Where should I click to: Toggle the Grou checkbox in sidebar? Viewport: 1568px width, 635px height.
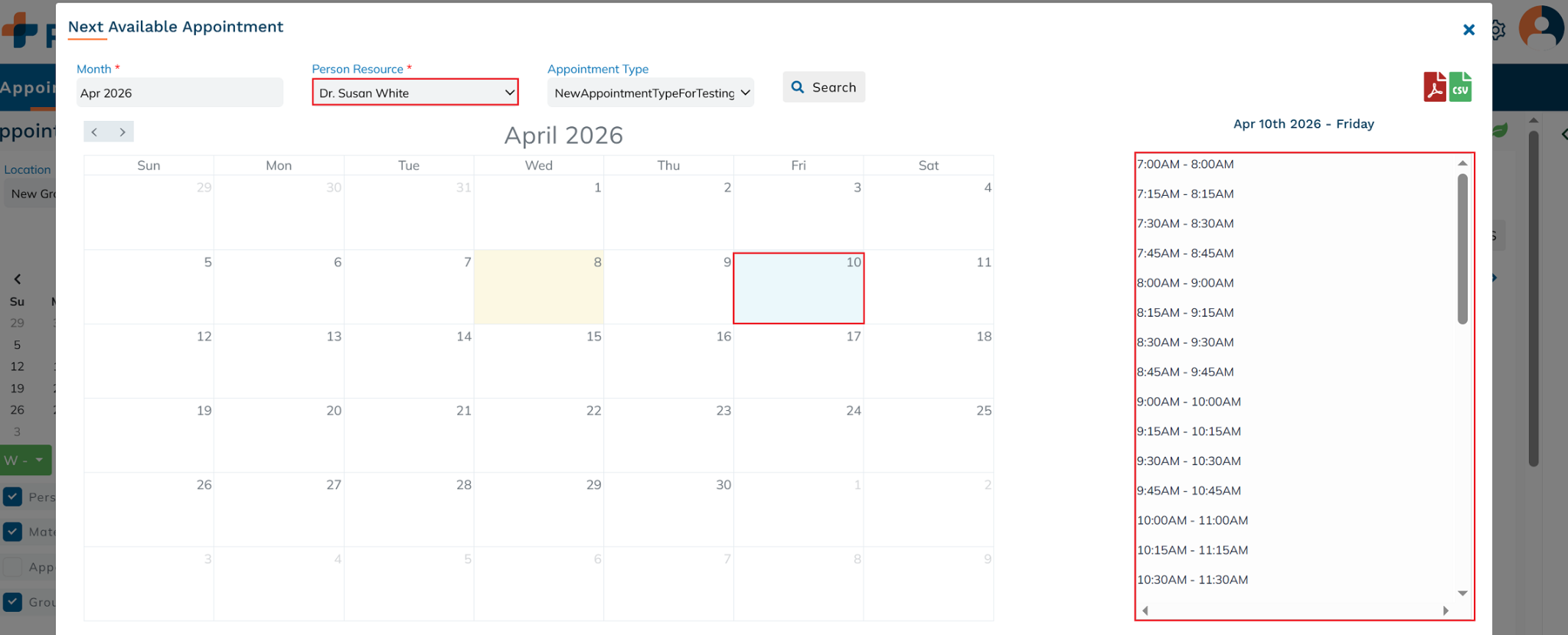click(x=13, y=602)
